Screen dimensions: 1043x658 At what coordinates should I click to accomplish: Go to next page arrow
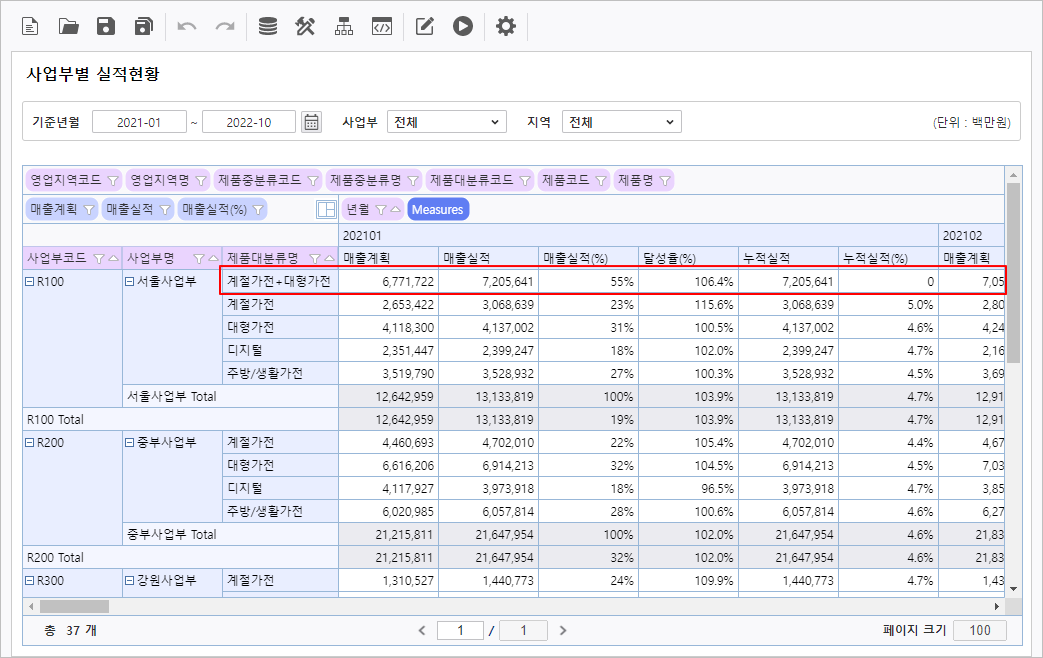click(563, 630)
